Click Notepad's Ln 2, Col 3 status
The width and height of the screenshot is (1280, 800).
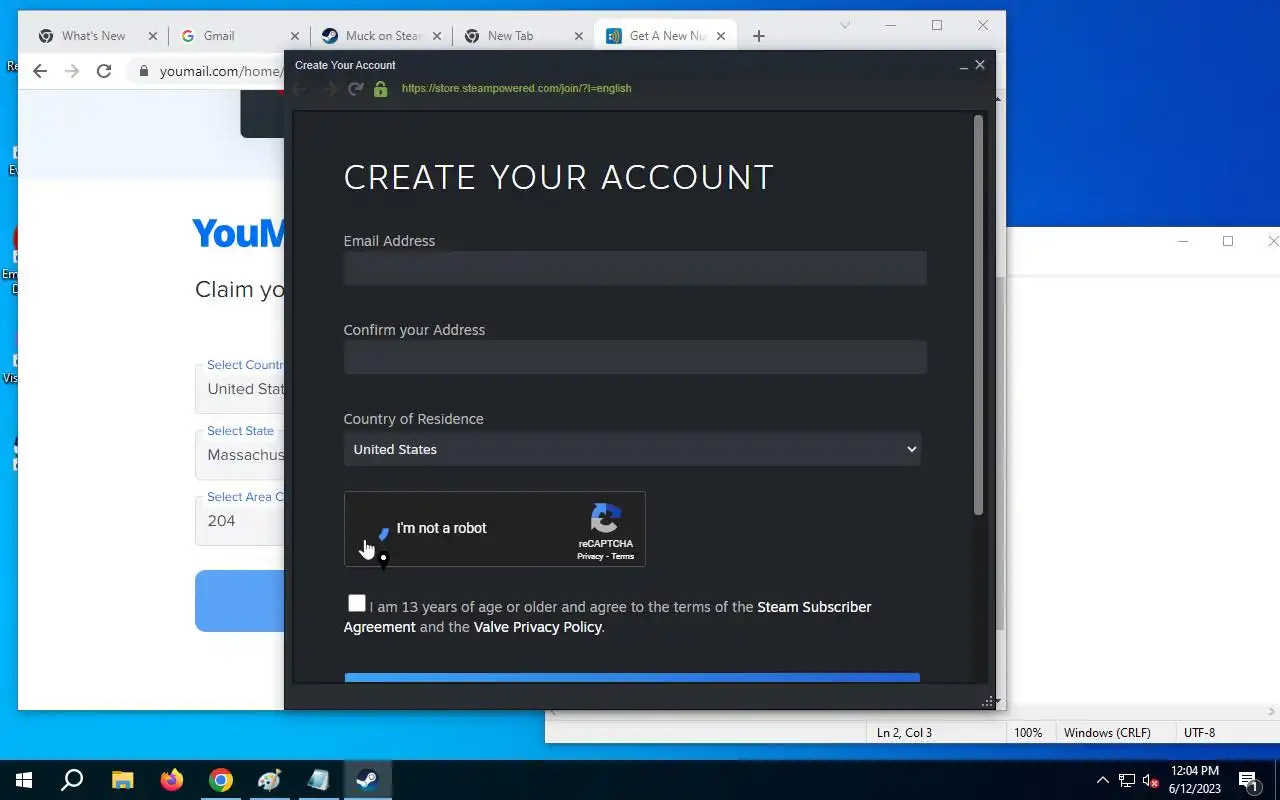[x=904, y=733]
